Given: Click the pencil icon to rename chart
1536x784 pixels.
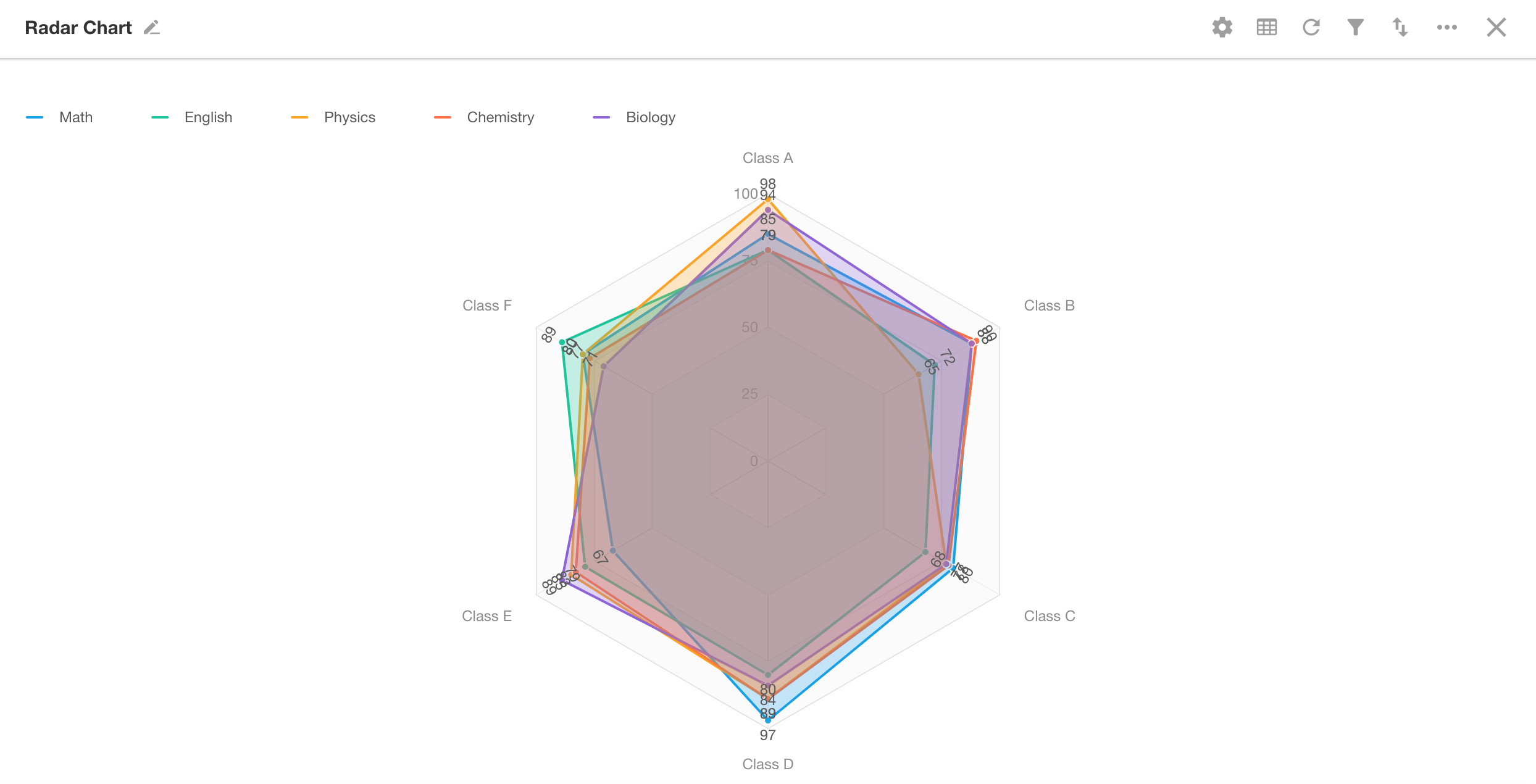Looking at the screenshot, I should coord(152,28).
